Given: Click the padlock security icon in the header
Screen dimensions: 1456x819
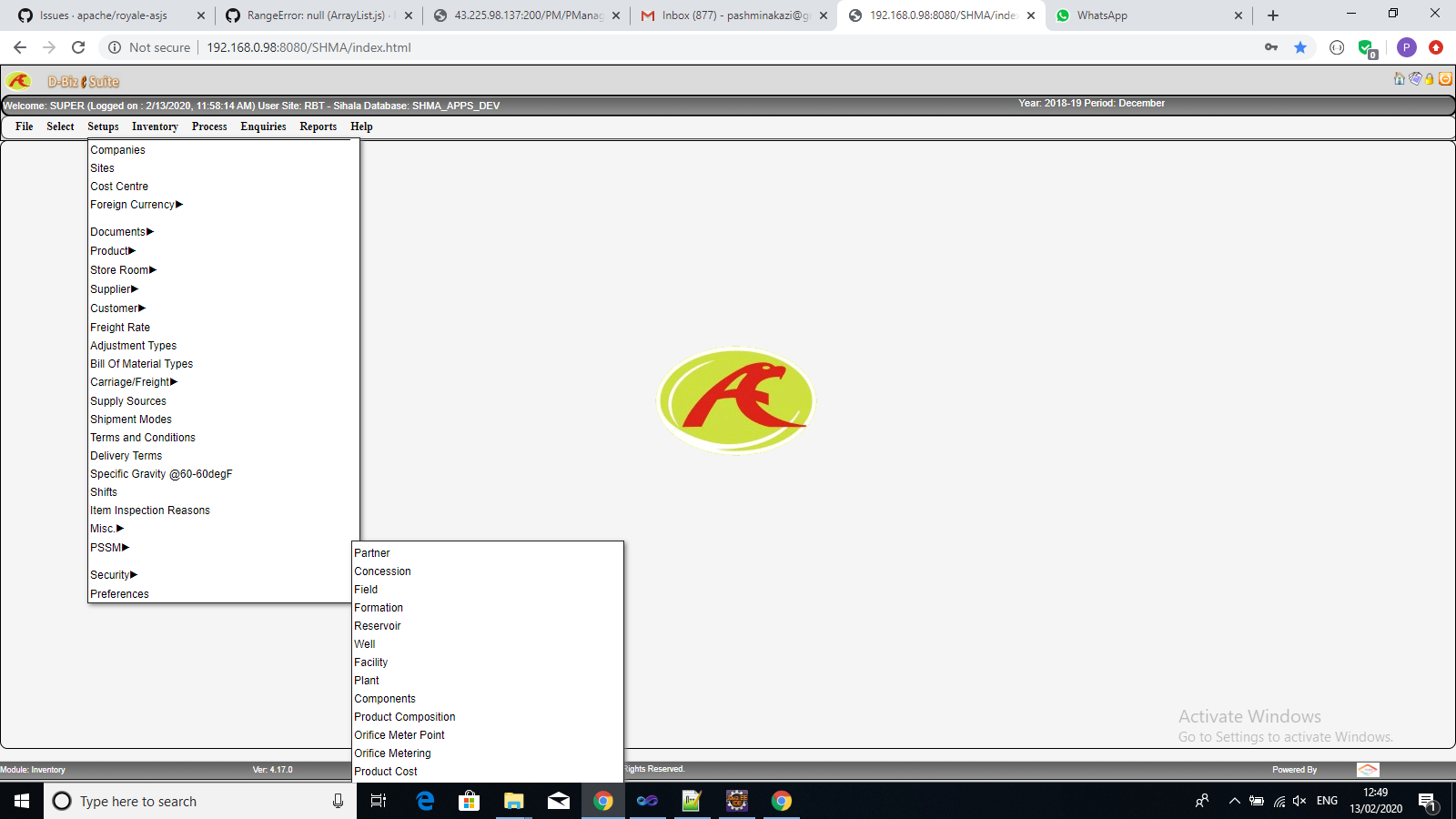Looking at the screenshot, I should point(1431,79).
